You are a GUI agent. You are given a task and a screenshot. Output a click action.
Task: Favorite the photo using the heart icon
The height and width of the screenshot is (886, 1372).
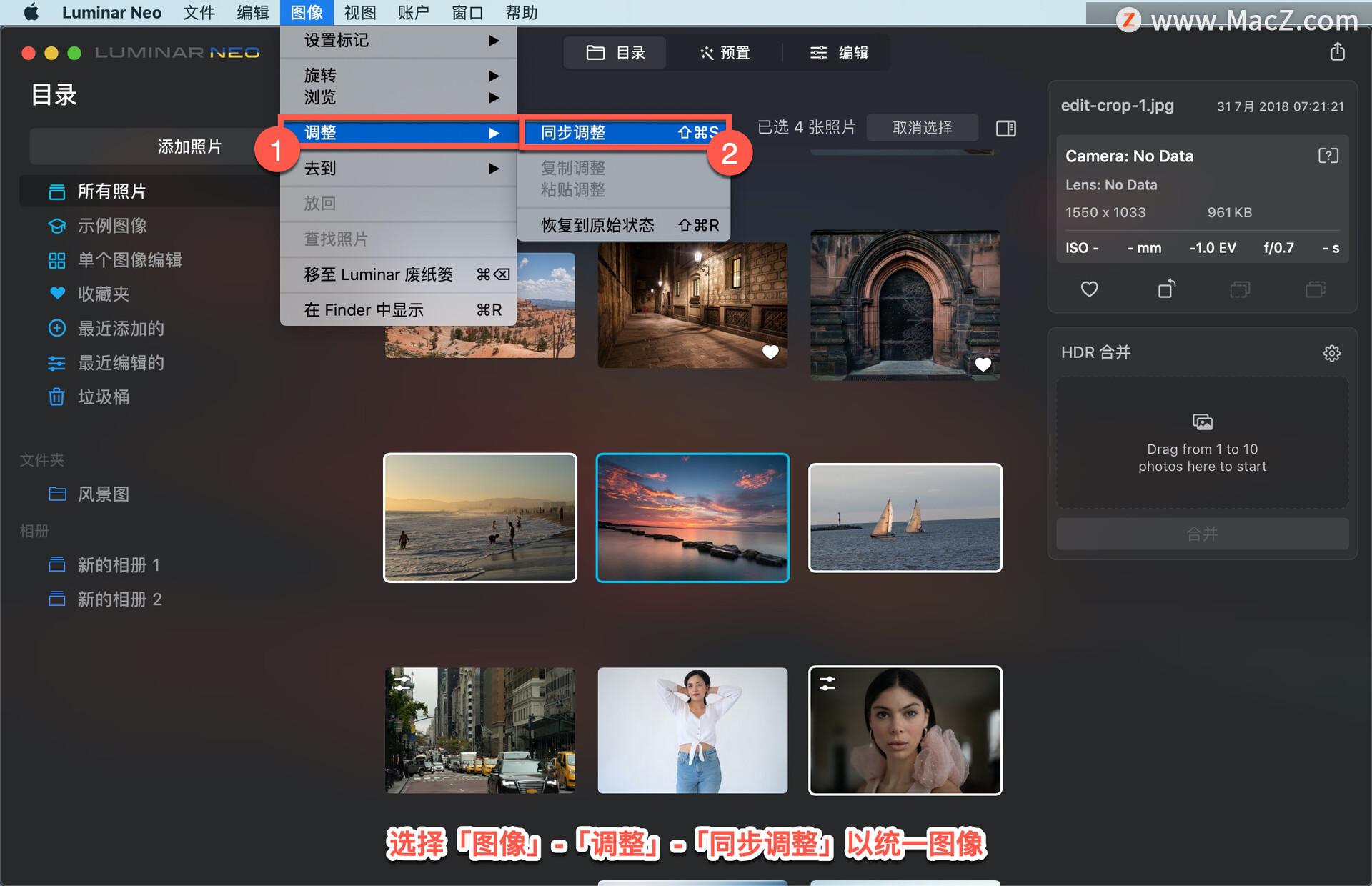[1089, 289]
